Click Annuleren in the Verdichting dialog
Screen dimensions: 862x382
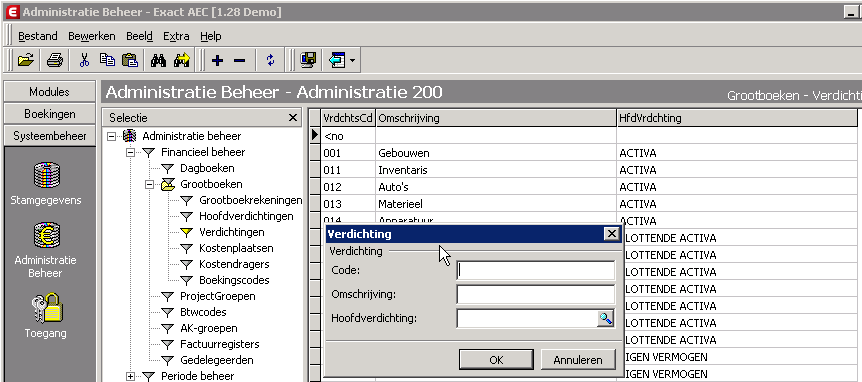coord(578,360)
